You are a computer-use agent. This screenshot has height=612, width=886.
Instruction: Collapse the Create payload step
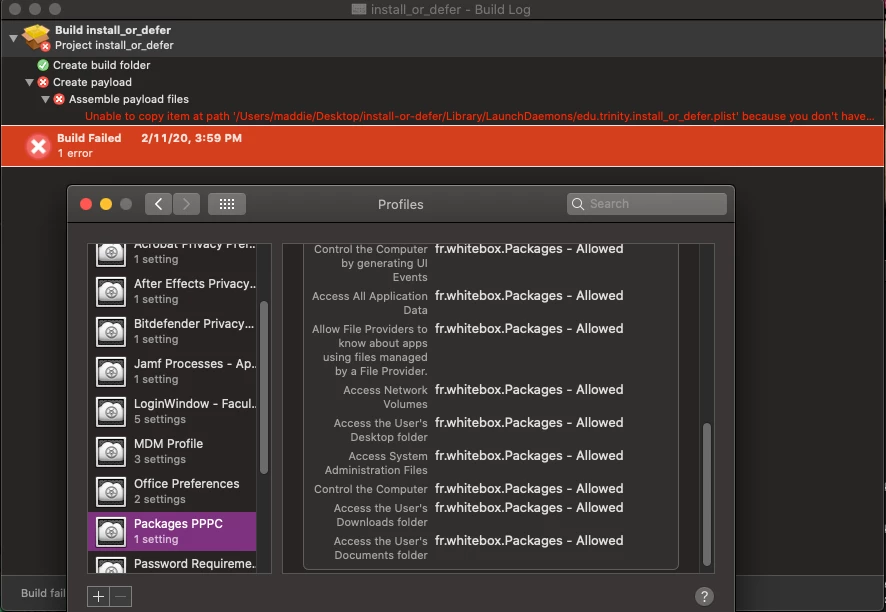29,83
